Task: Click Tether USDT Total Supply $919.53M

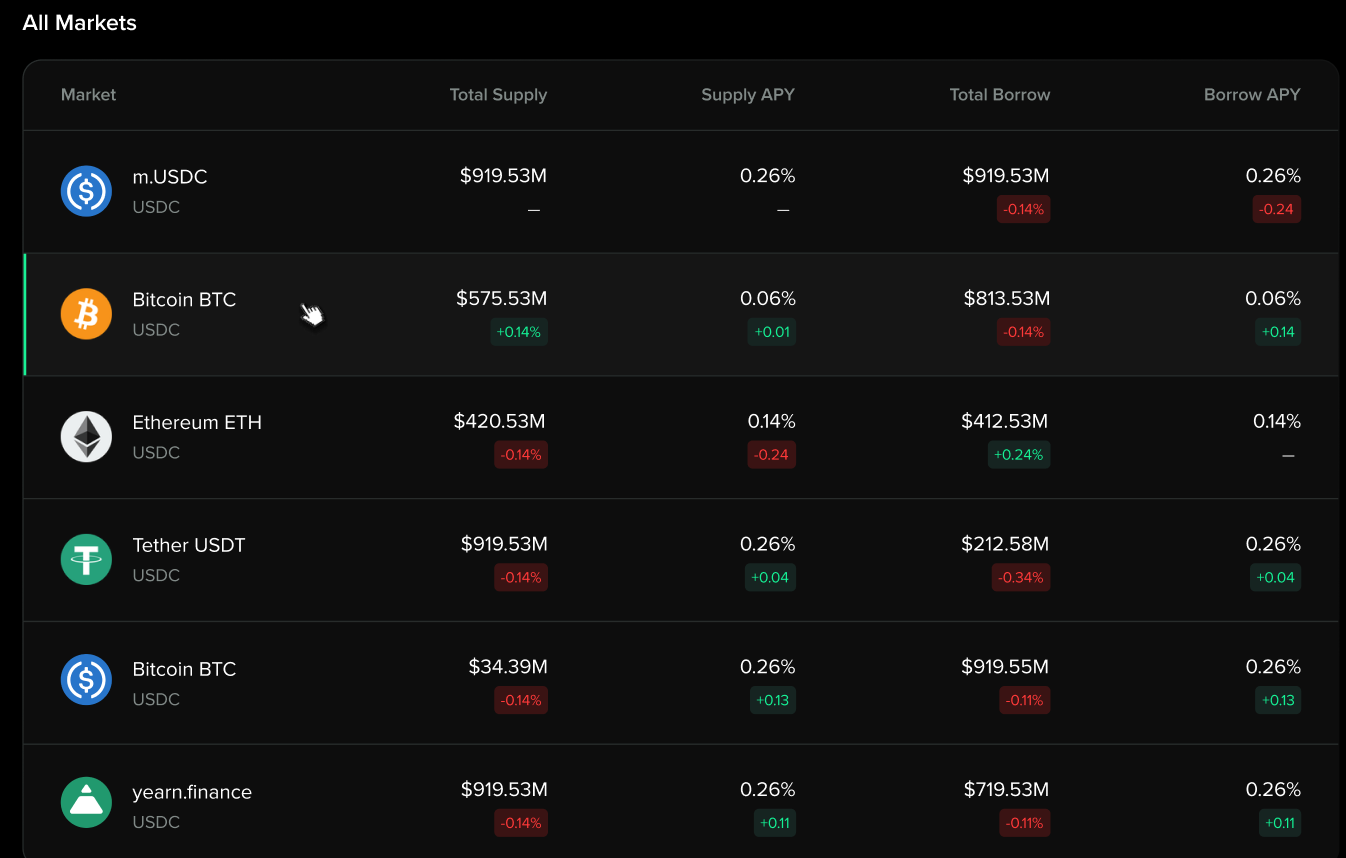Action: coord(504,545)
